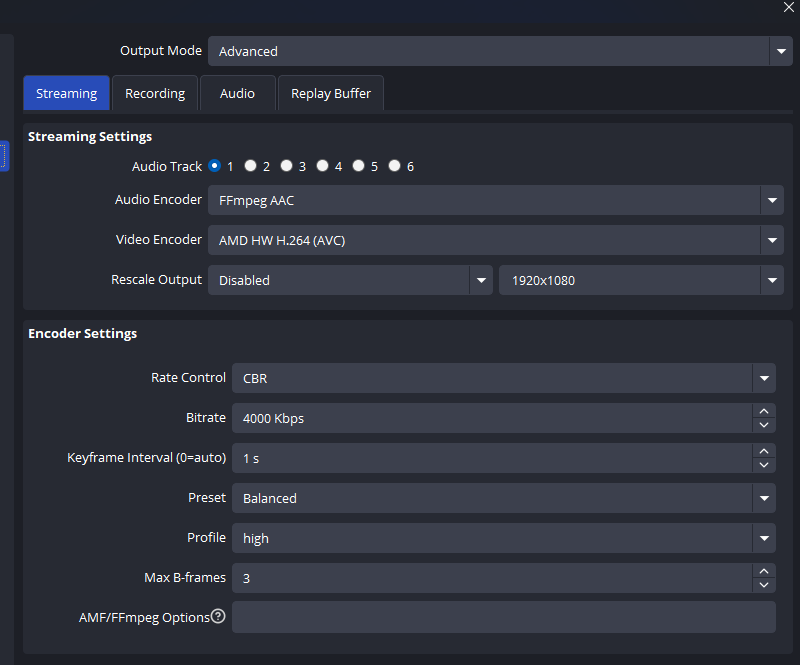The width and height of the screenshot is (800, 665).
Task: Select audio track 3
Action: click(286, 166)
